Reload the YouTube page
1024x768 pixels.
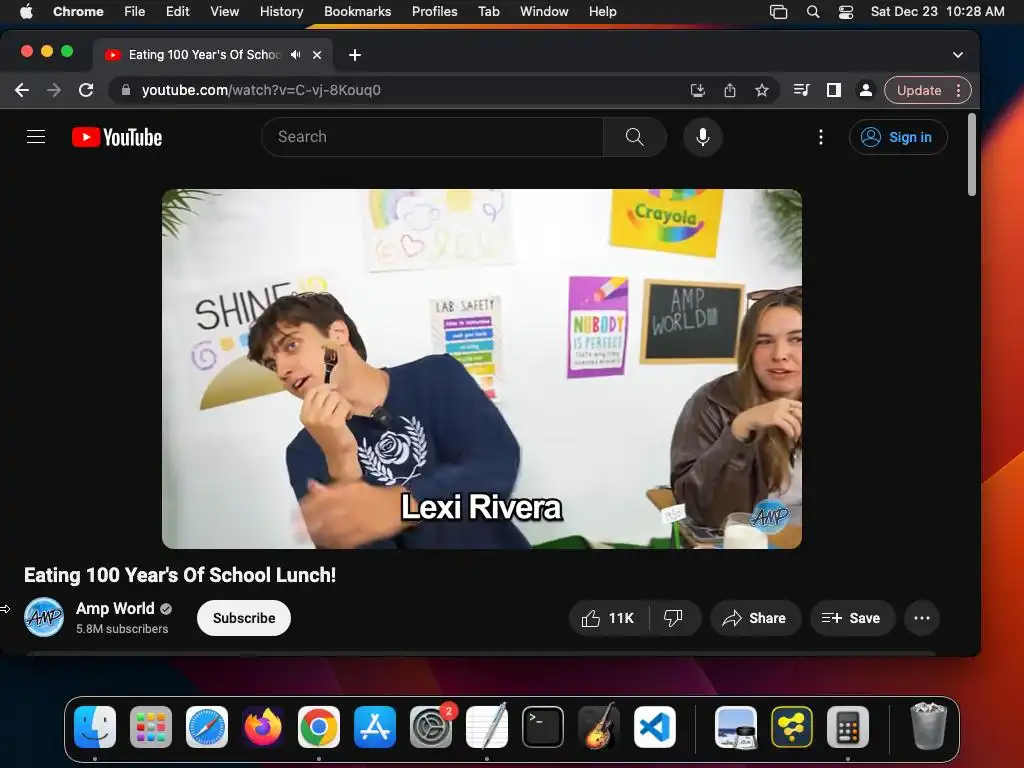(86, 90)
